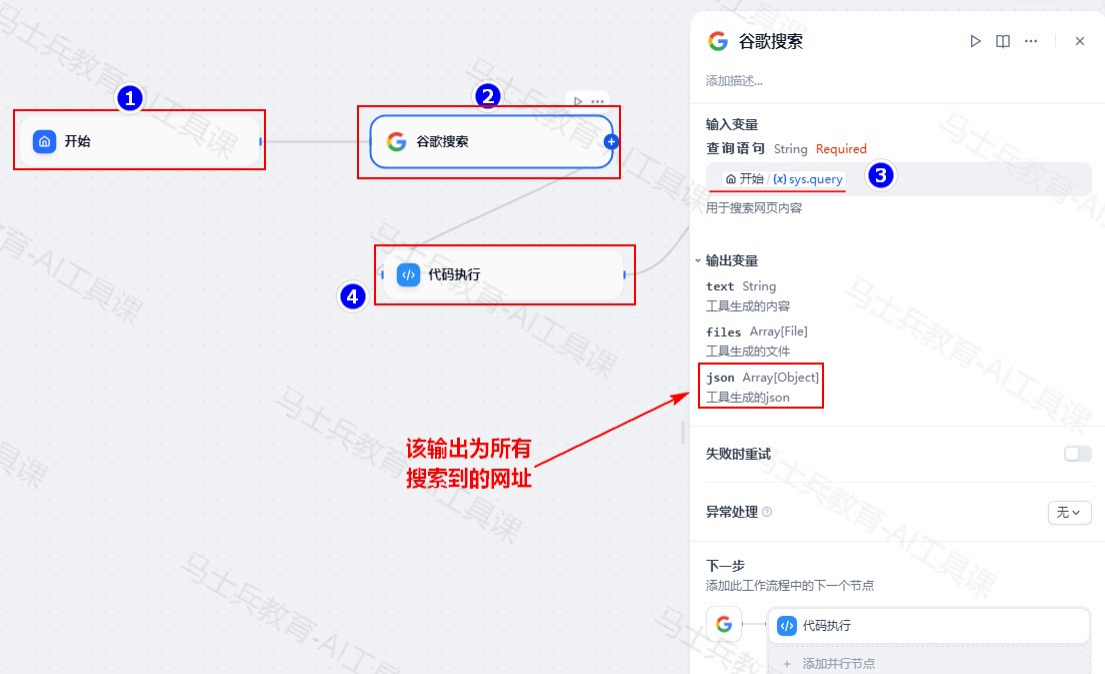Click the small run icon above 谷歌搜索 node
The width and height of the screenshot is (1105, 674).
pyautogui.click(x=578, y=102)
